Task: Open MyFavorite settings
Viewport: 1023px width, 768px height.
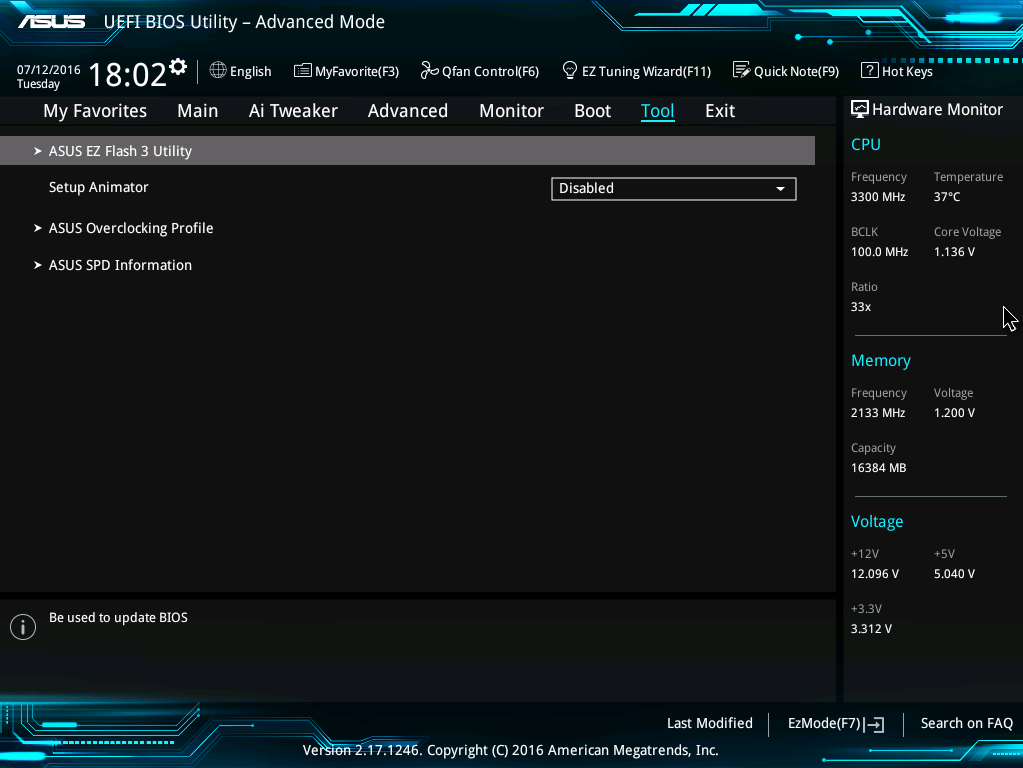Action: pyautogui.click(x=346, y=71)
